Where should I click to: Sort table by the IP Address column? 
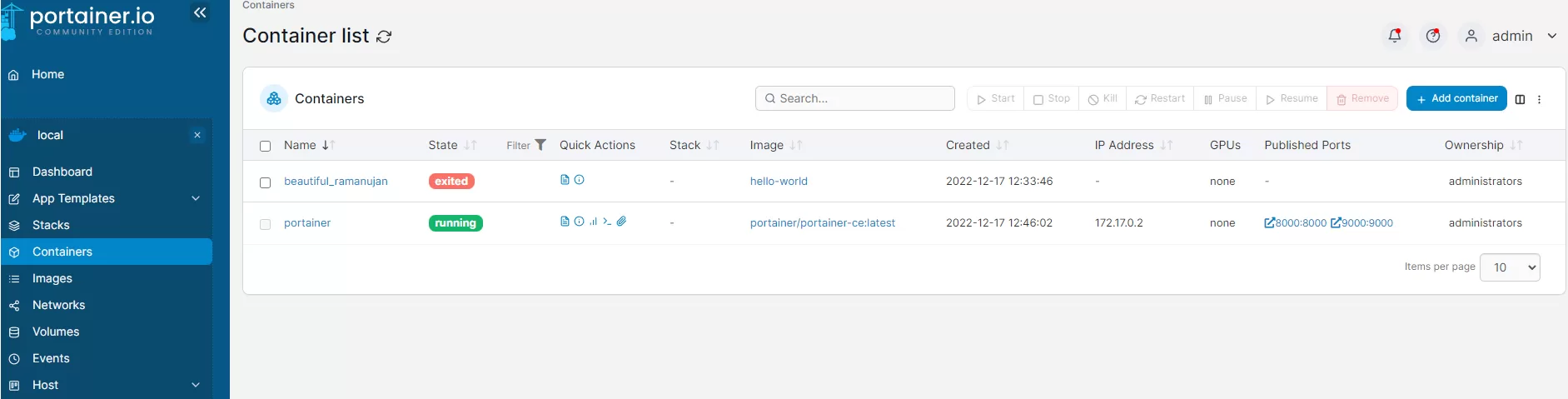pos(1133,145)
